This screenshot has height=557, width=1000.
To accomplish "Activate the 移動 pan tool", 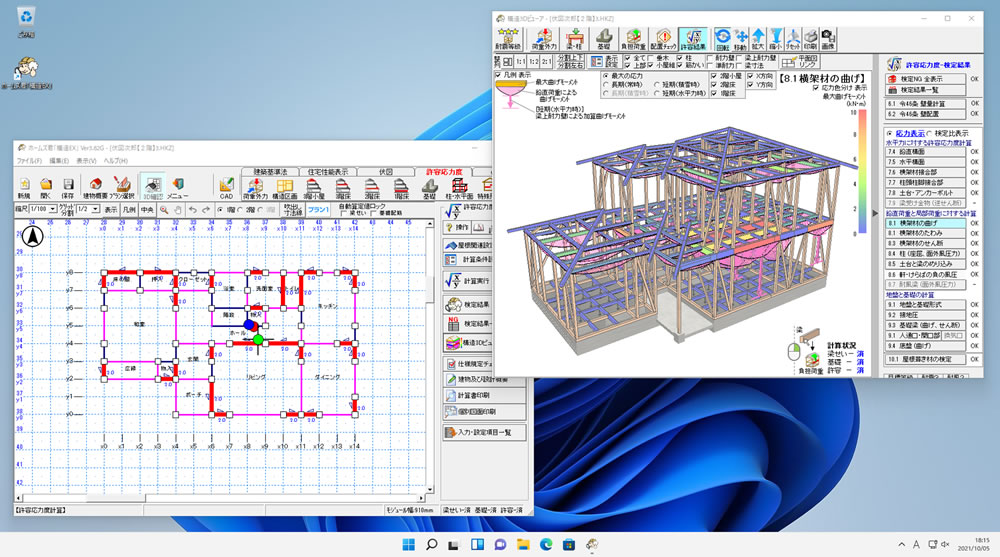I will [x=740, y=39].
